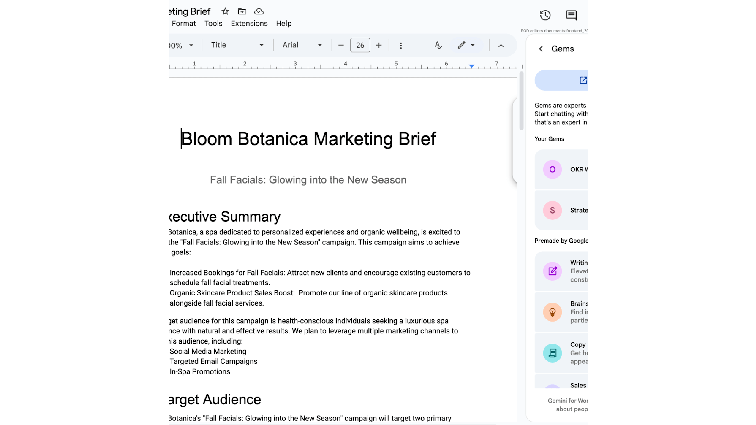Open the Tools menu
Screen dimensions: 756x425
tap(213, 23)
